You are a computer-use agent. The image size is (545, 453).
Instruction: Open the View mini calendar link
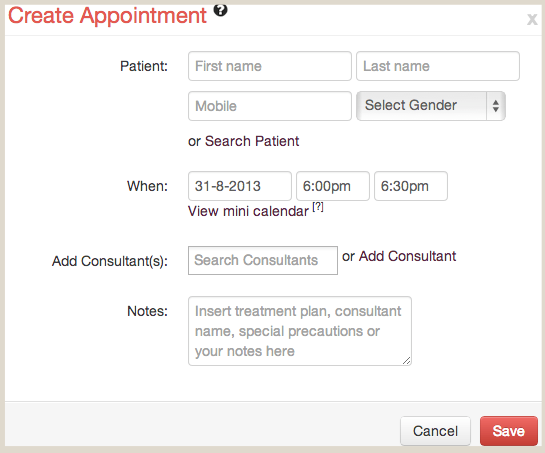click(x=248, y=211)
